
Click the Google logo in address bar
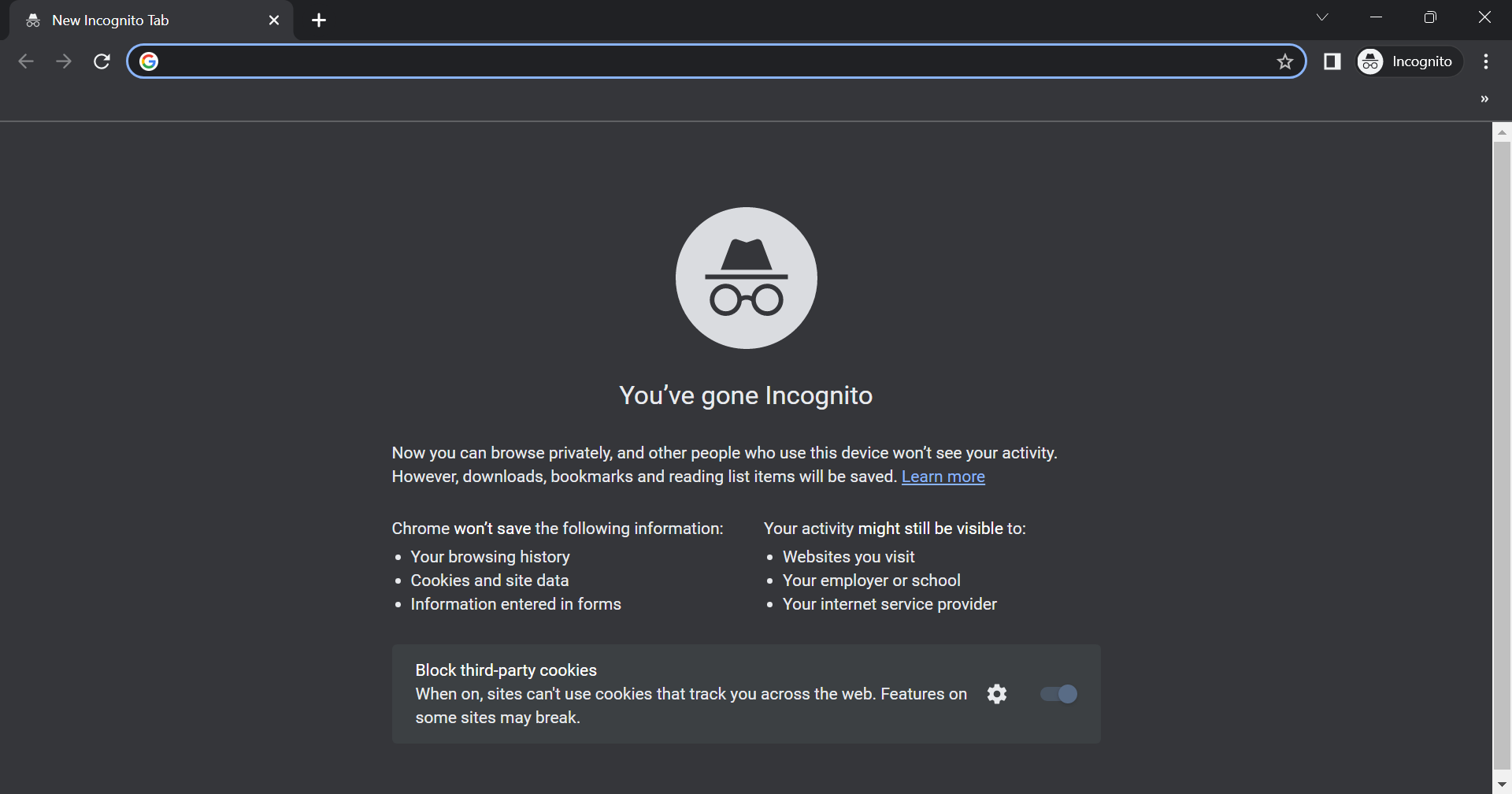click(x=149, y=61)
